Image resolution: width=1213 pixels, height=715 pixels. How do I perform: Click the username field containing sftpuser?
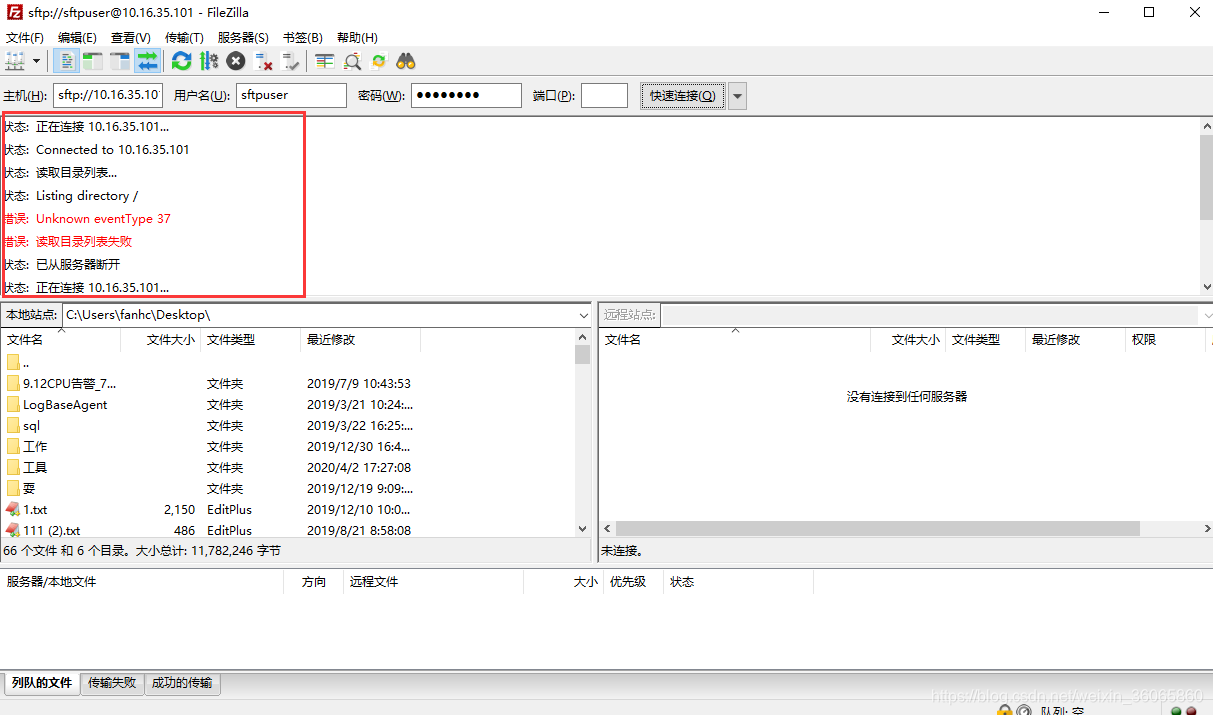pyautogui.click(x=291, y=95)
